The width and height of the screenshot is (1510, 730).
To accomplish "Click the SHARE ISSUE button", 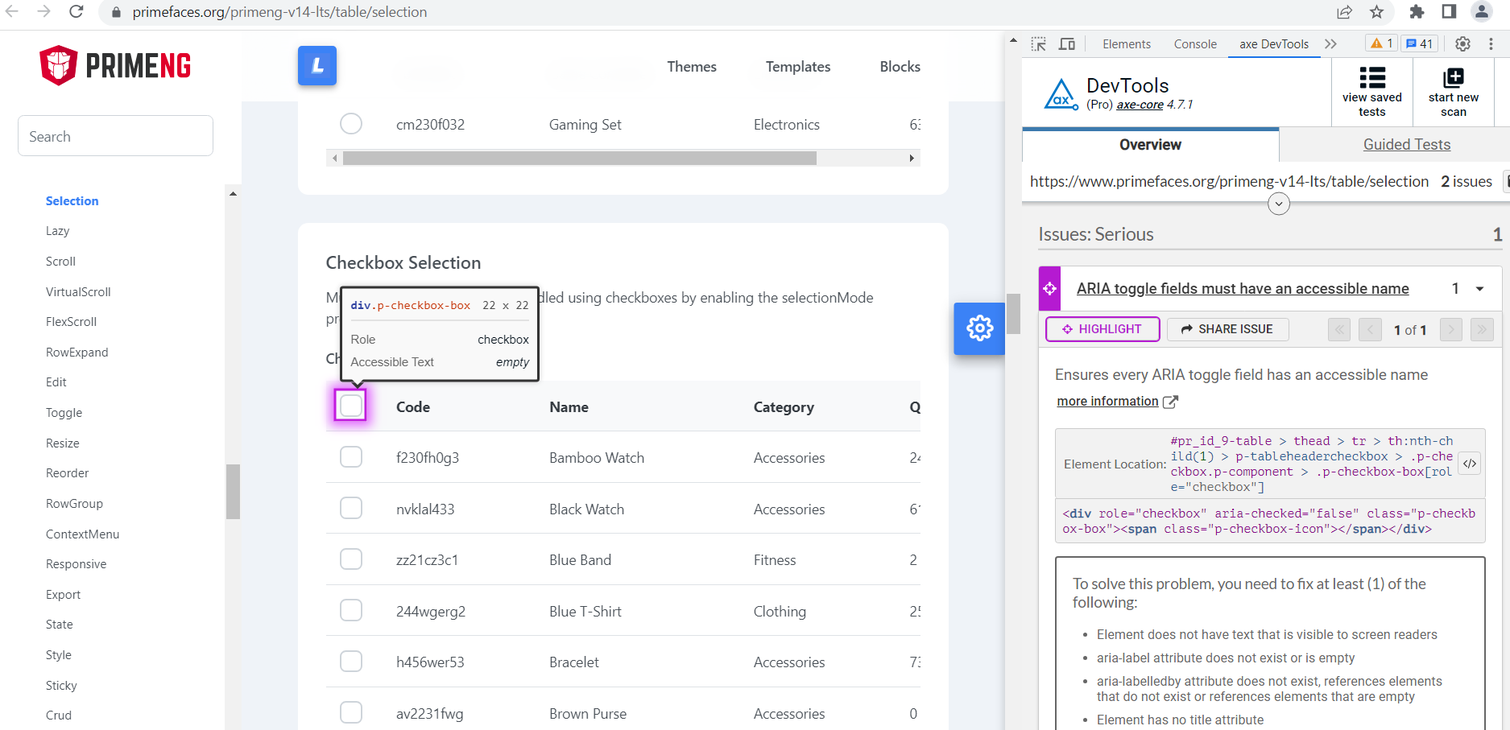I will (x=1227, y=328).
